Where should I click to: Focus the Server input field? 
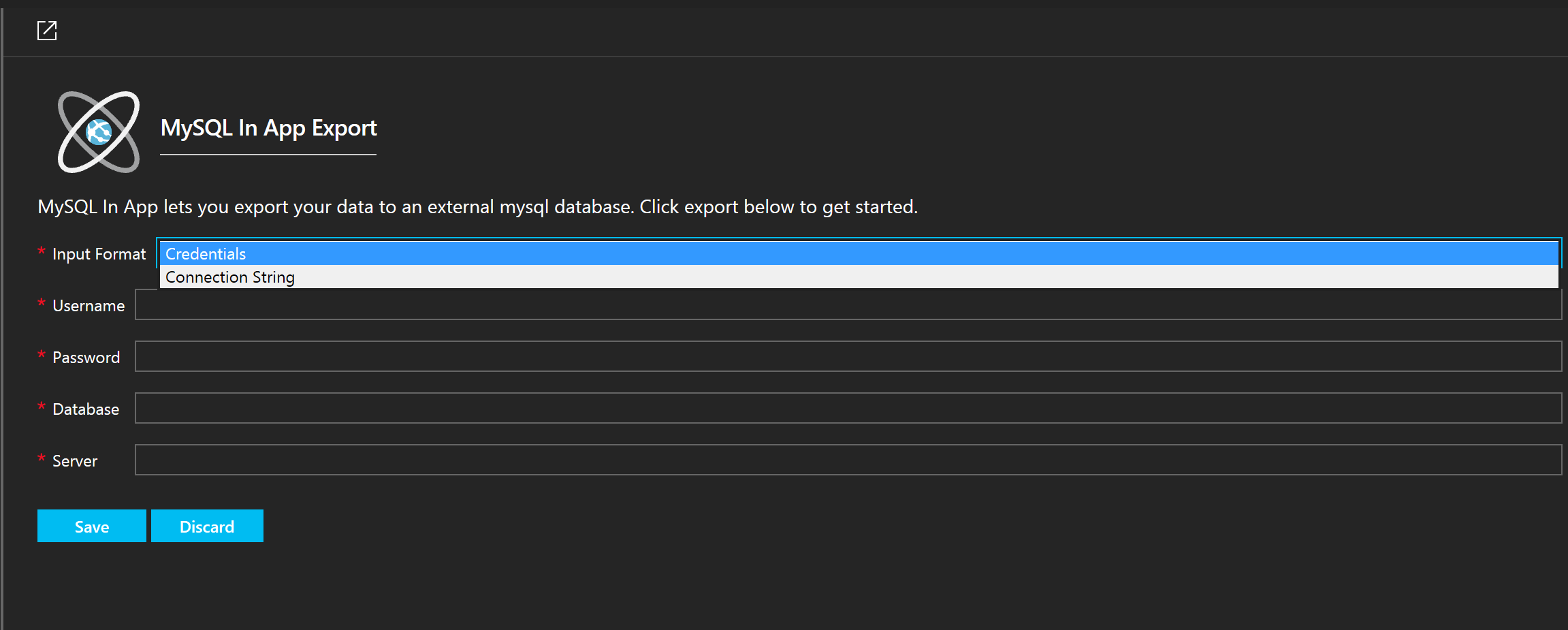coord(848,460)
